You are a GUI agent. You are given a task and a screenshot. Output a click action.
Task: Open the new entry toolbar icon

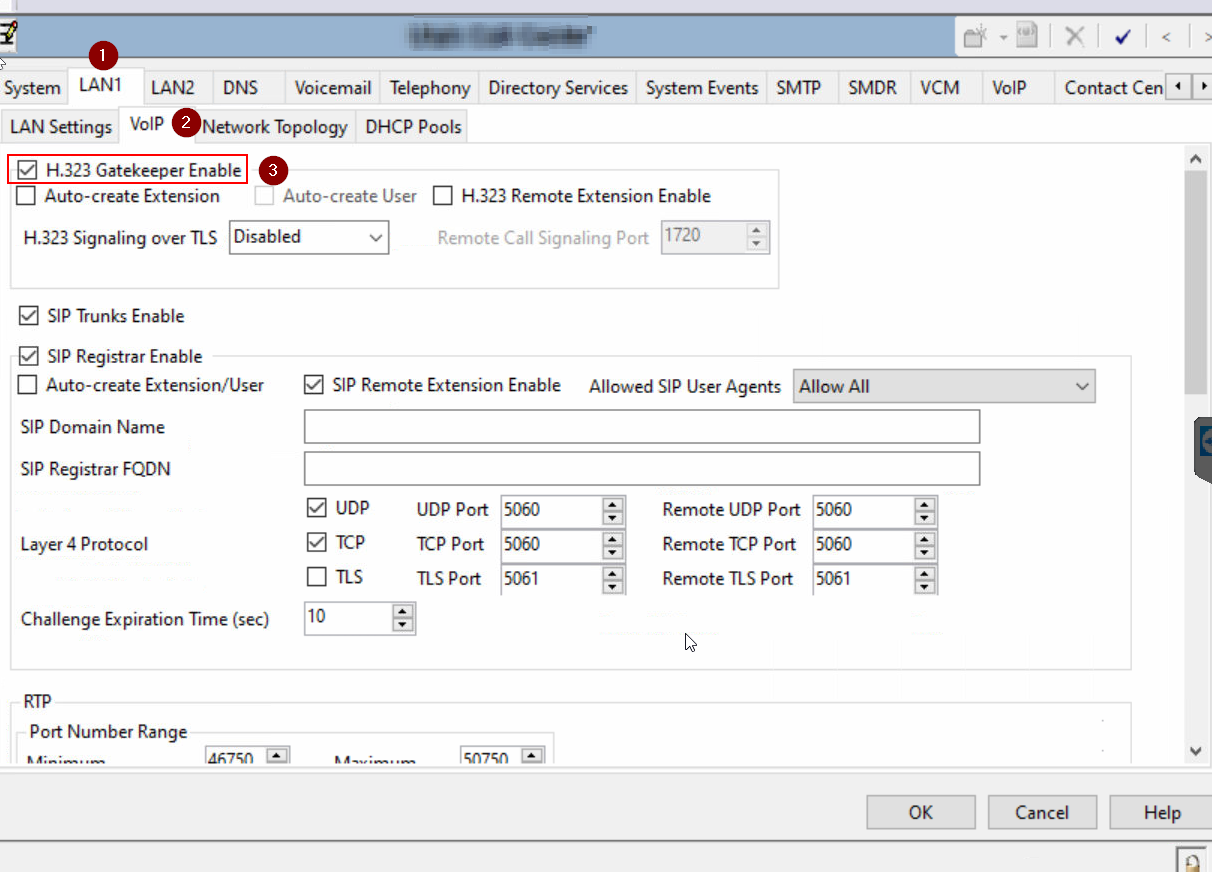[x=975, y=35]
